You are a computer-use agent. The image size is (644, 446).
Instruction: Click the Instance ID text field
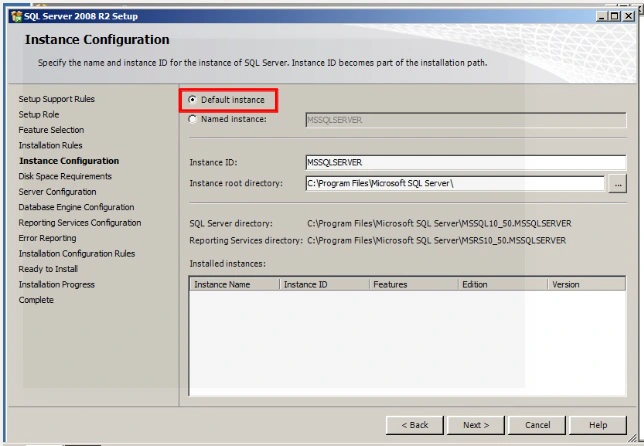[464, 162]
